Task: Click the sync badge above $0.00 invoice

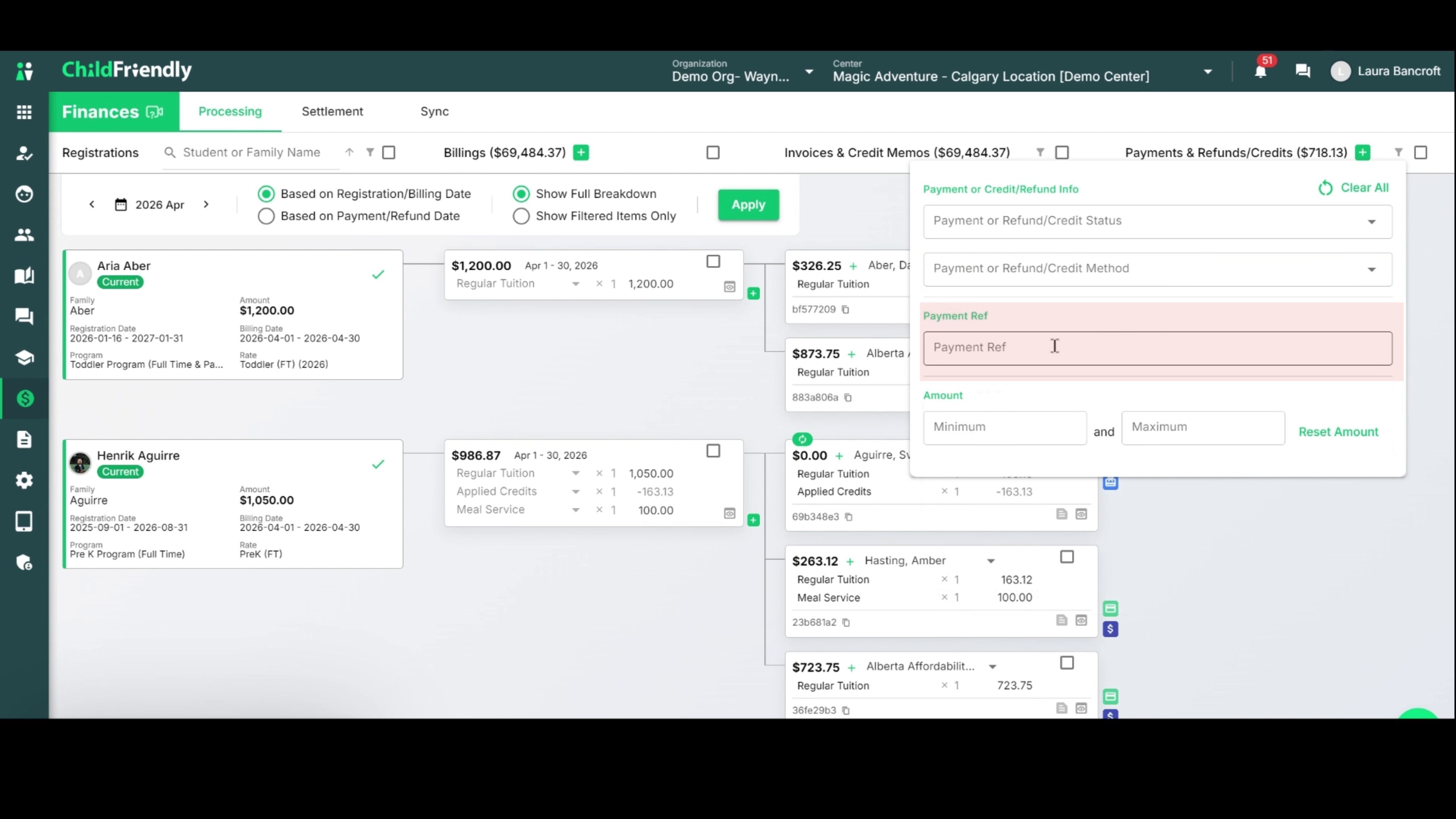Action: point(802,439)
